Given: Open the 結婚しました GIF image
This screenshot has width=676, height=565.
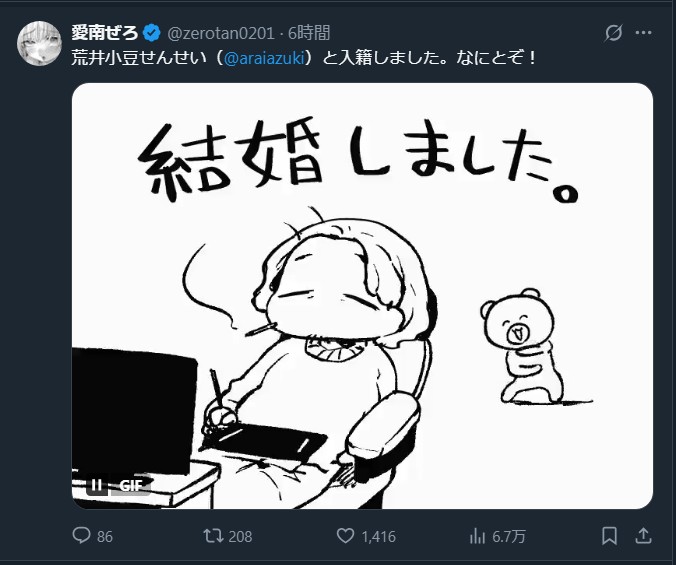Looking at the screenshot, I should tap(362, 296).
